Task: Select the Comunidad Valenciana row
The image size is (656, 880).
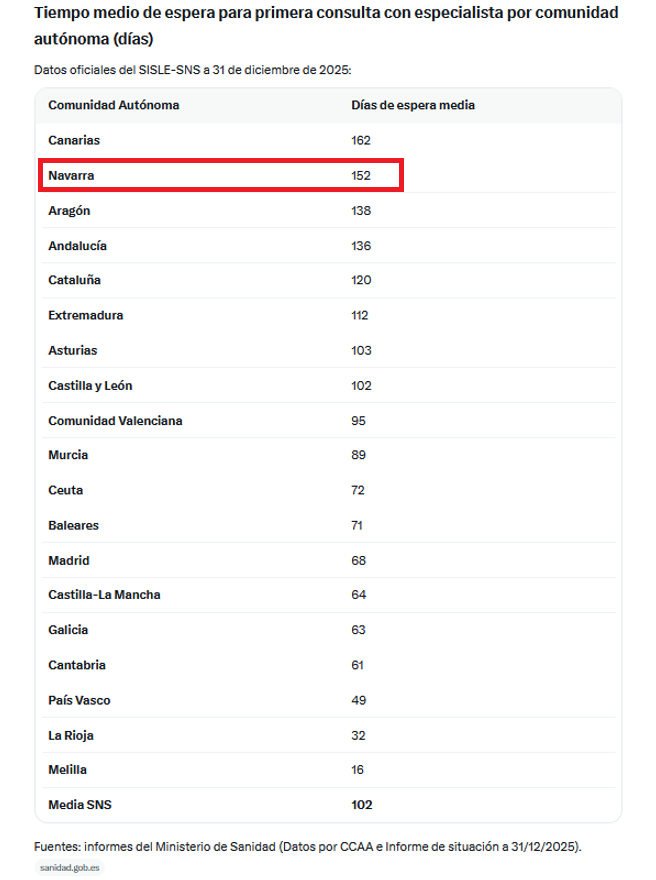Action: point(329,420)
